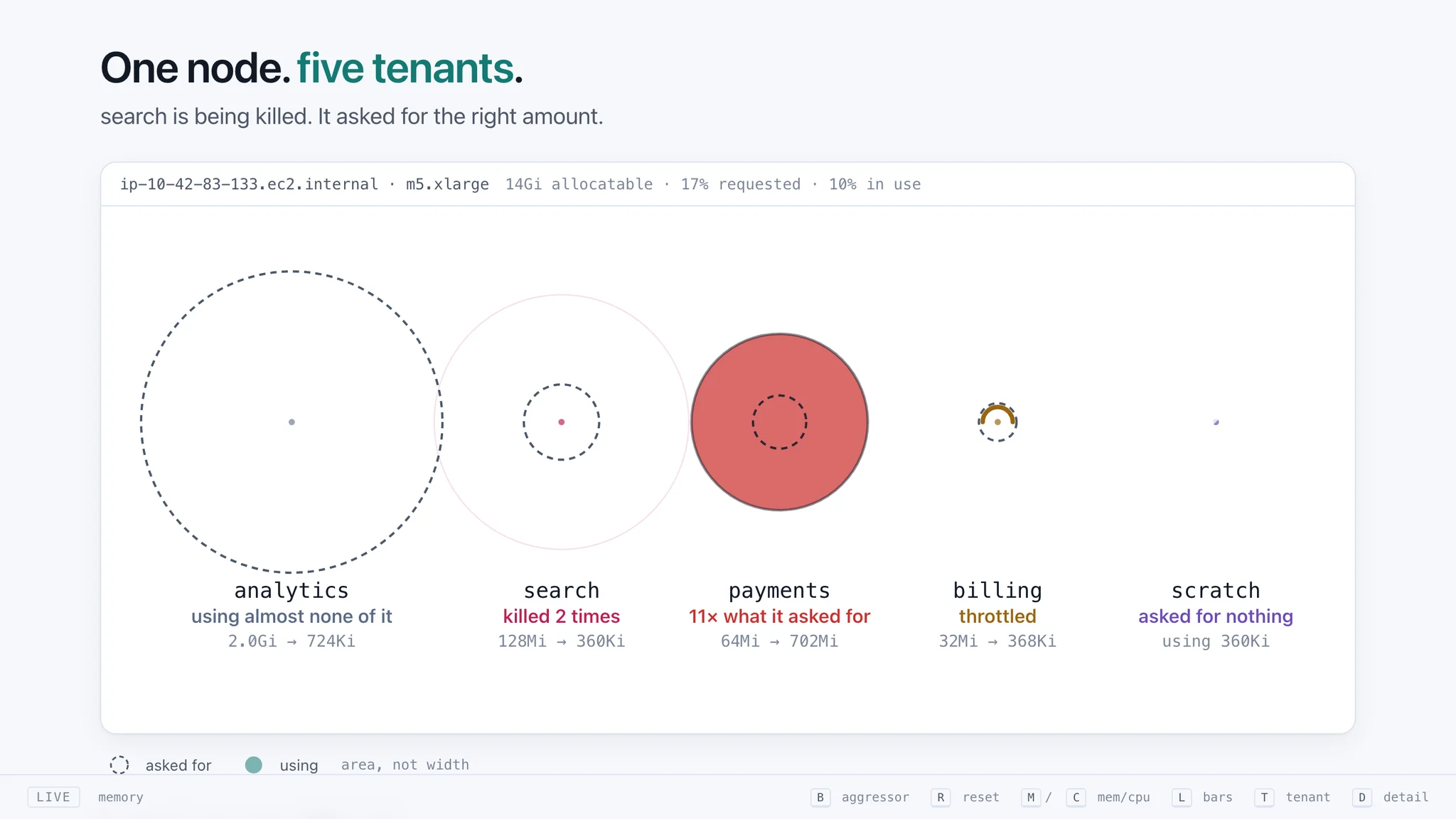
Task: Click the 'five tenants' heading text
Action: [x=405, y=69]
